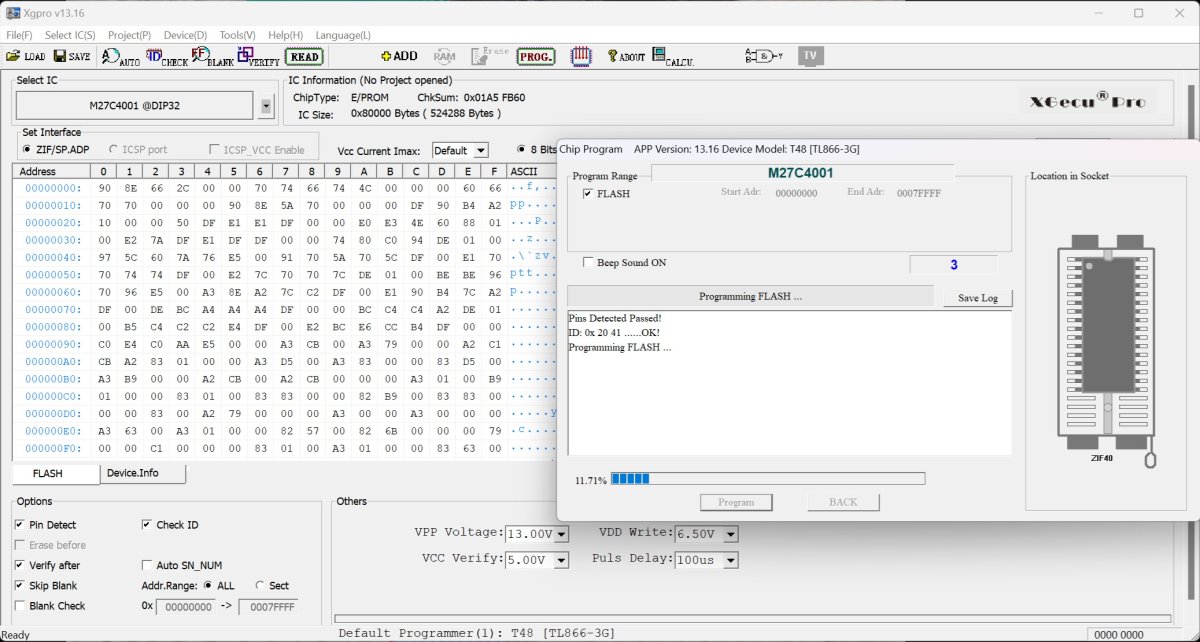Click the ADD toolbar icon
This screenshot has height=642, width=1200.
tap(399, 57)
